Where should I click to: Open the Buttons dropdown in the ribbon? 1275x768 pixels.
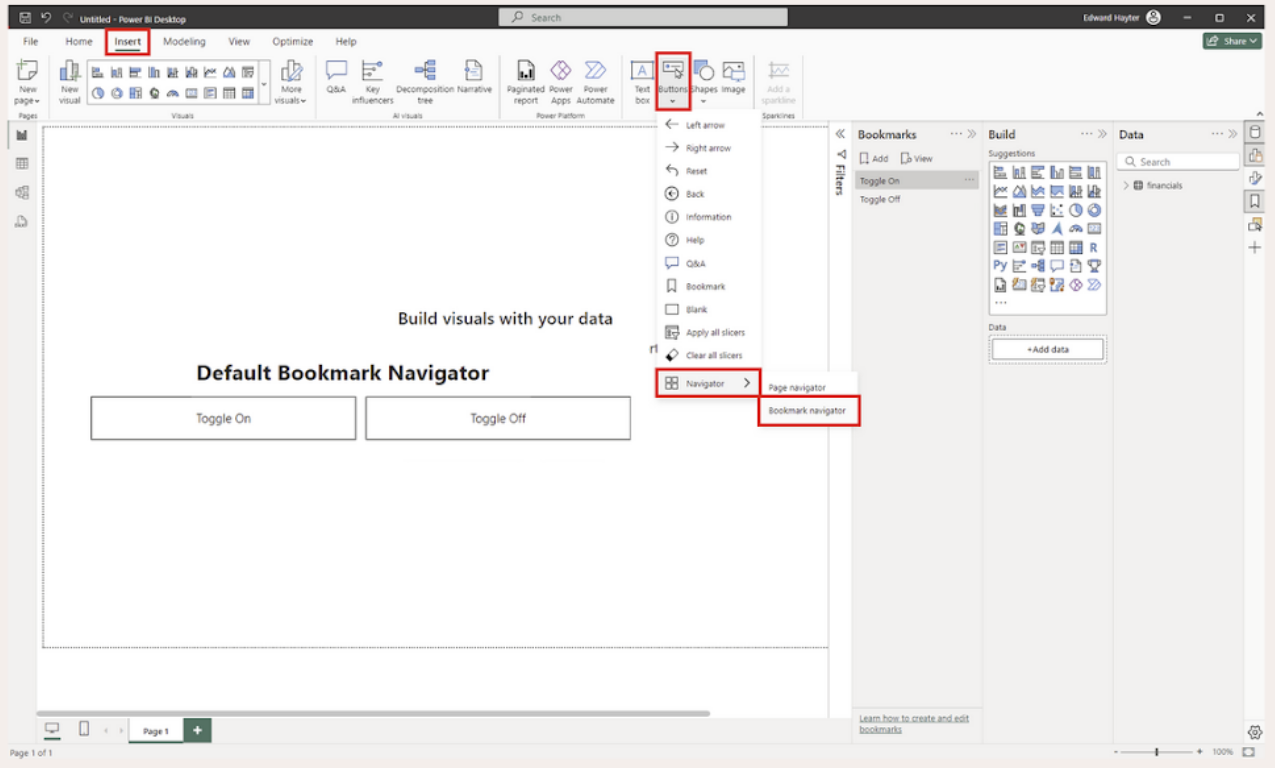coord(673,101)
